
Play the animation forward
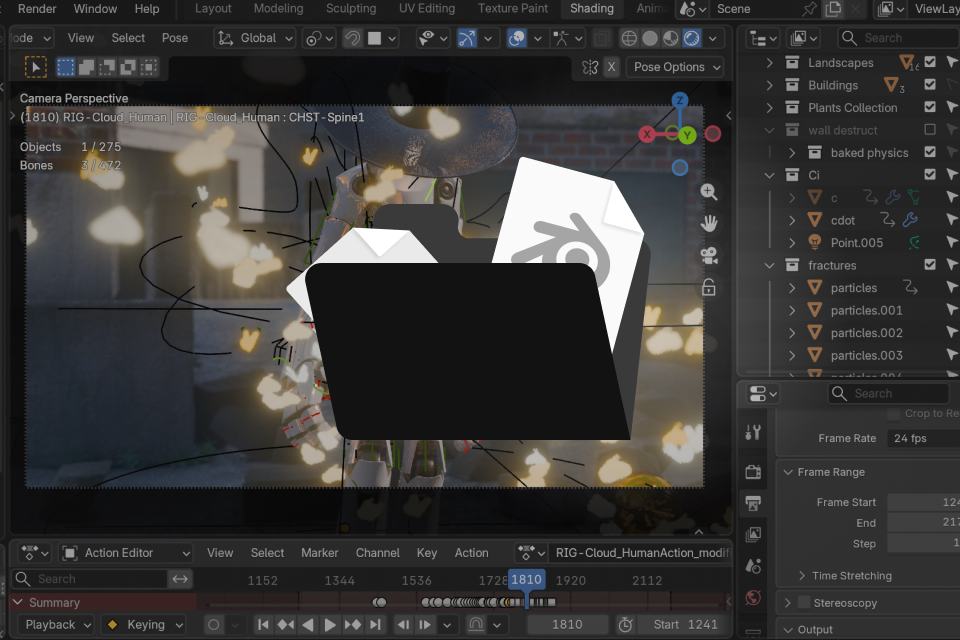[330, 625]
